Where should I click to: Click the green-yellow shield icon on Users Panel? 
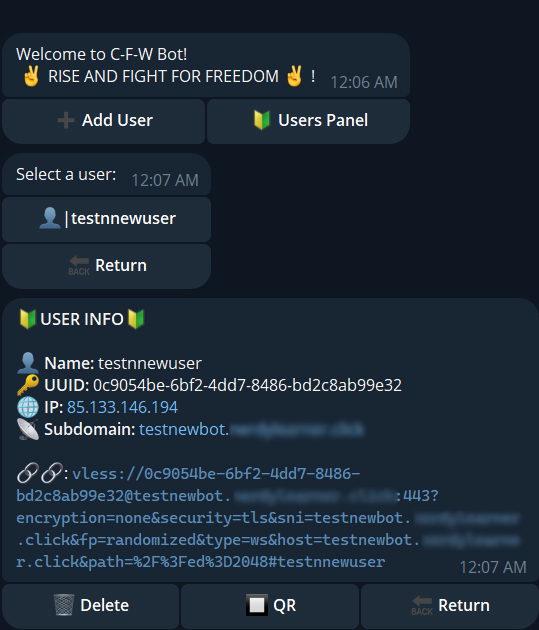262,121
